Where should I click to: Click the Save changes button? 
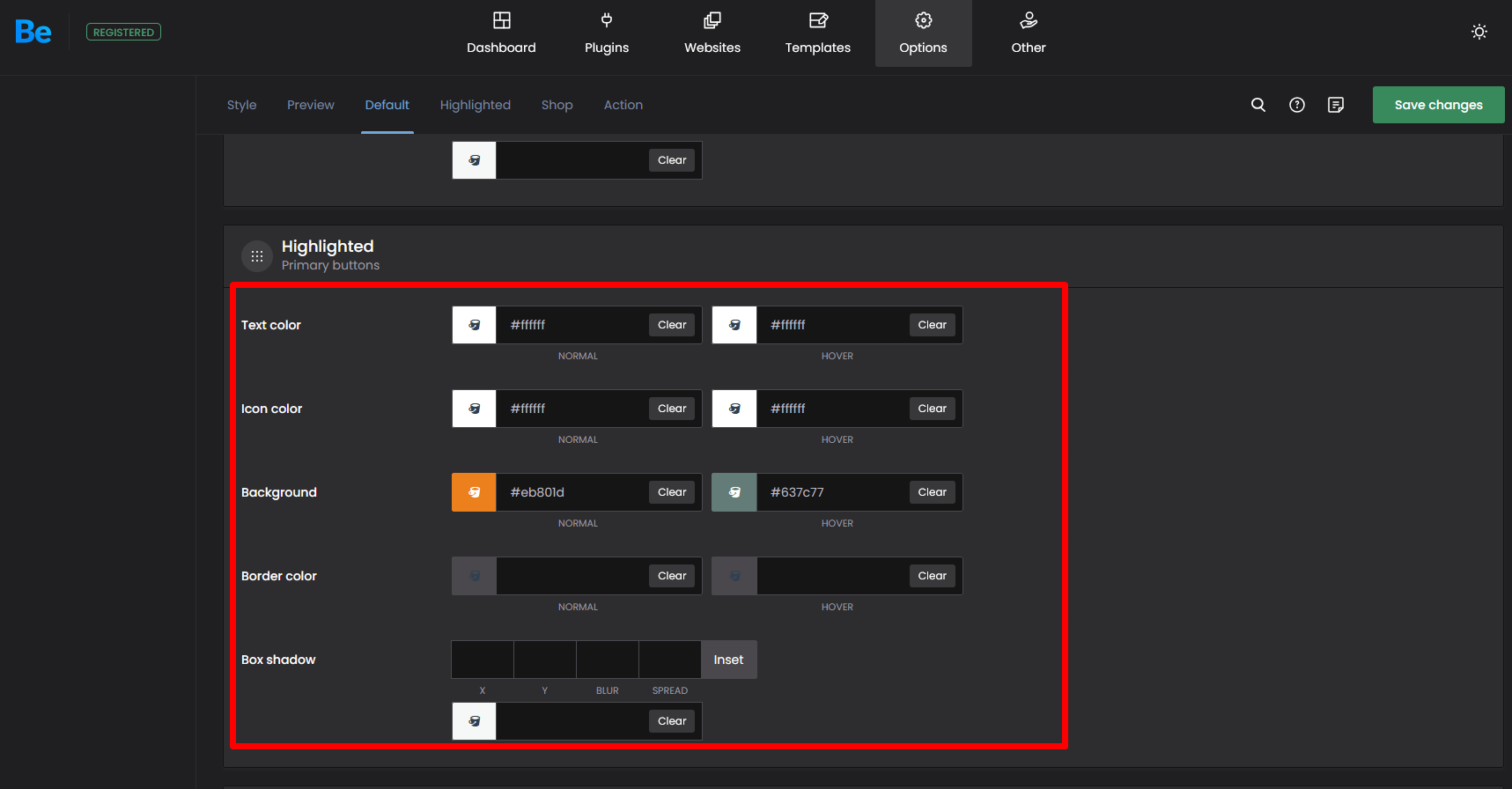tap(1437, 105)
